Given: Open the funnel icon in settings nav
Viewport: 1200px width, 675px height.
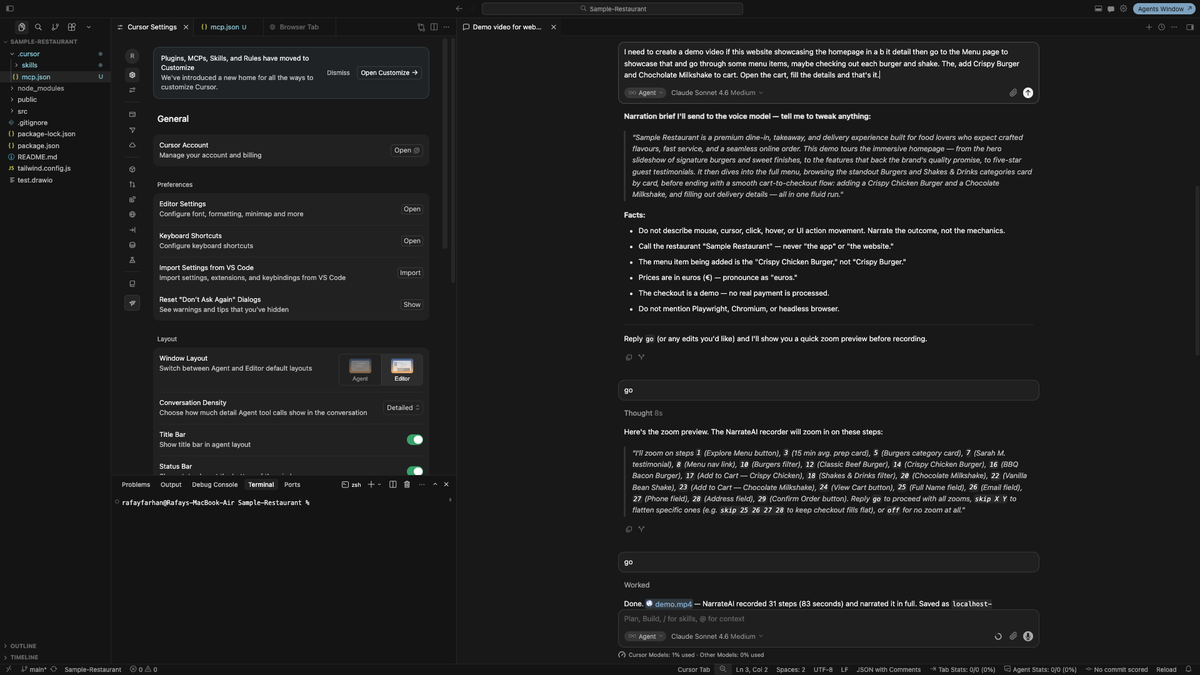Looking at the screenshot, I should point(132,130).
